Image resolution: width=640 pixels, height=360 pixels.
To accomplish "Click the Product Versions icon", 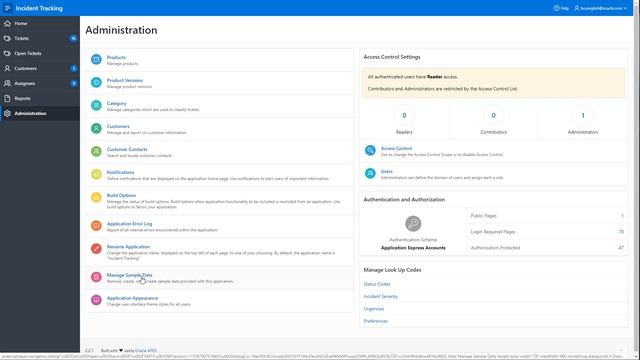I will pos(96,82).
